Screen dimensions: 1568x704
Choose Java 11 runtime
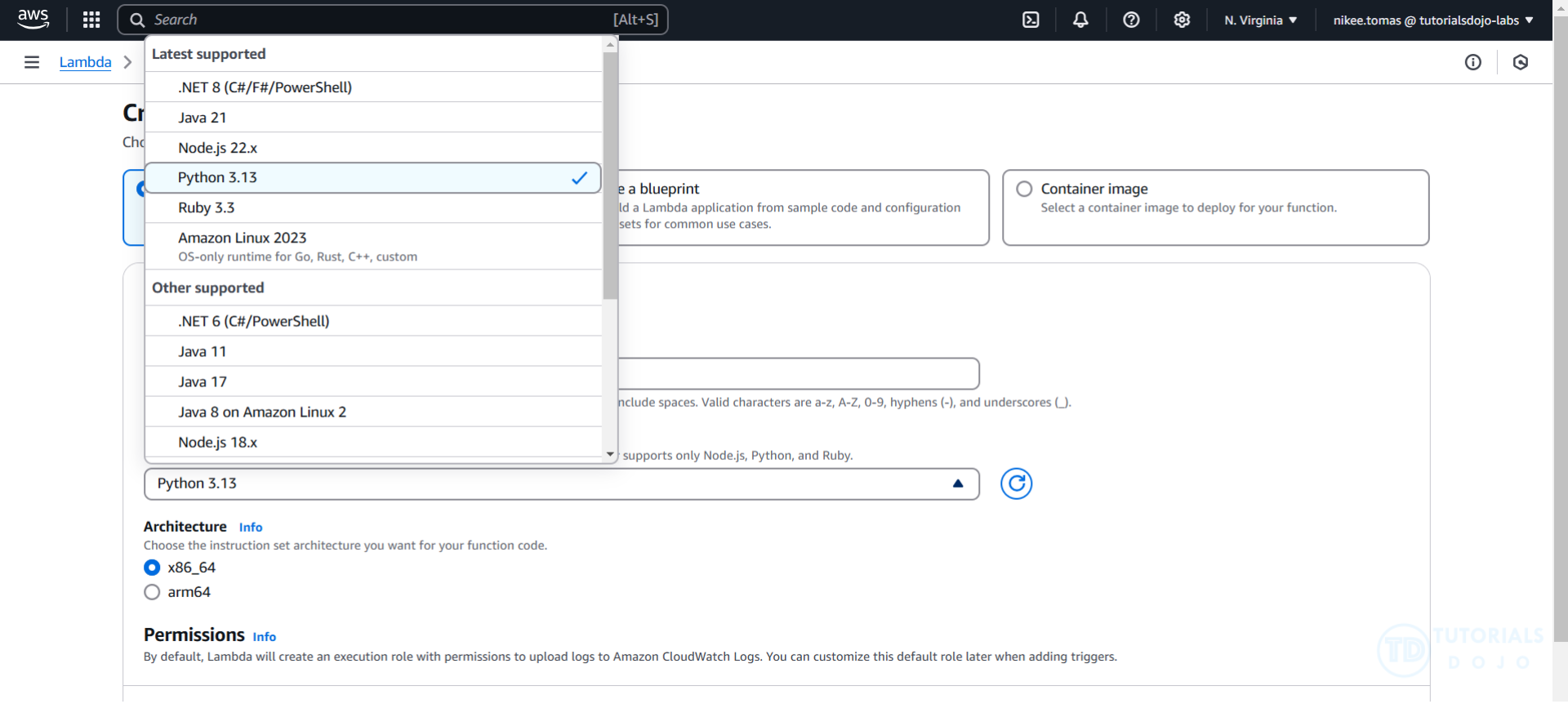coord(373,351)
